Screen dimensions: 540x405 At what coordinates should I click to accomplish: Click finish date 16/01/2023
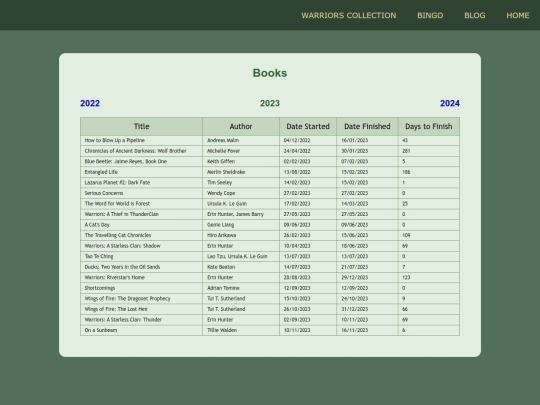coord(354,141)
